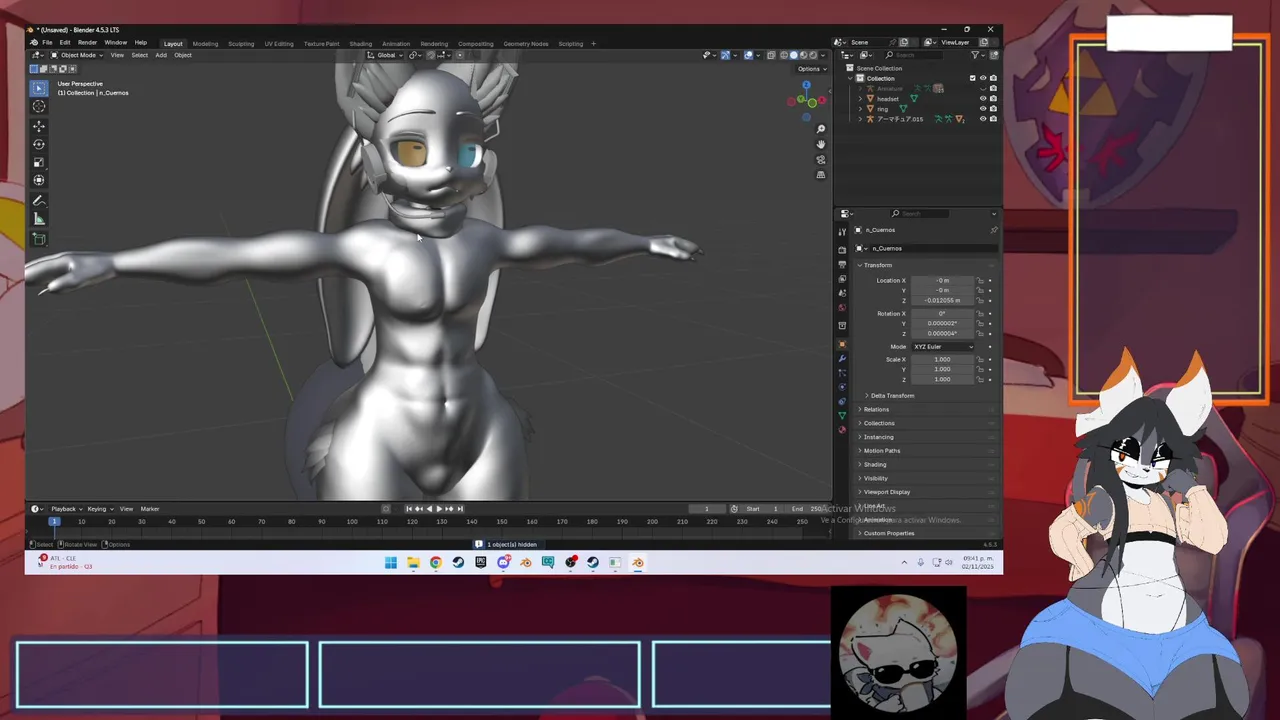Select the Transform tool
Viewport: 1280px width, 720px height.
point(39,180)
